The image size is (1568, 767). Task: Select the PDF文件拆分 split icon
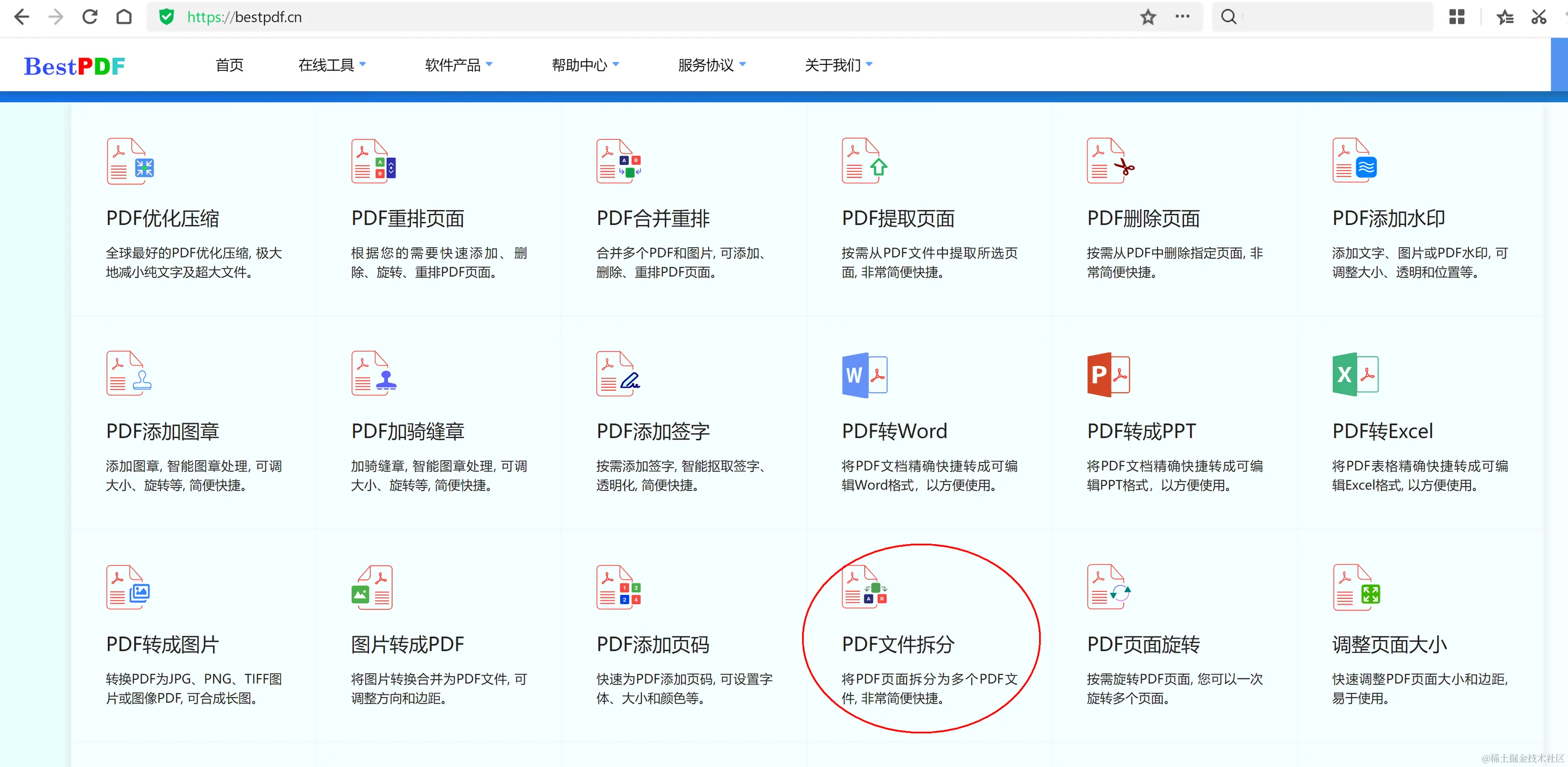coord(864,588)
